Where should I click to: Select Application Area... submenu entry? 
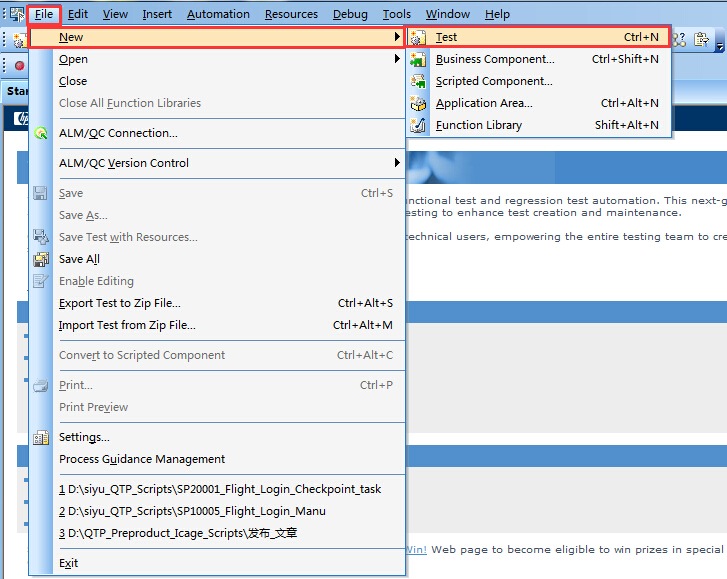[x=539, y=103]
